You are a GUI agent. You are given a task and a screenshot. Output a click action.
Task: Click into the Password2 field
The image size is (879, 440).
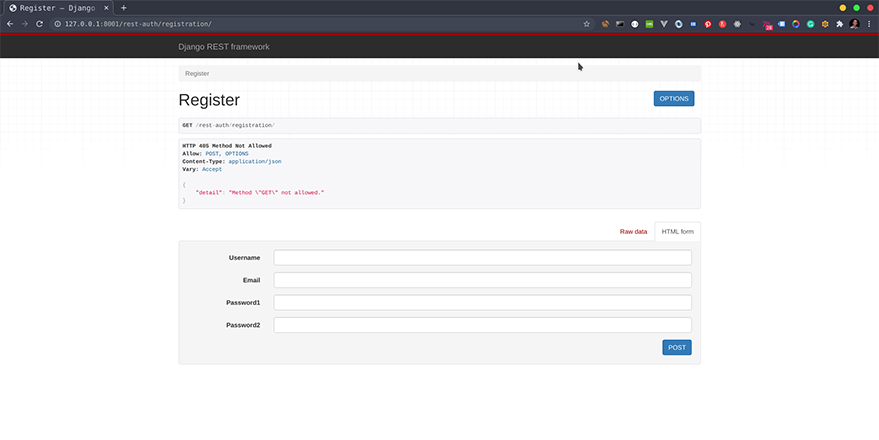(x=482, y=325)
